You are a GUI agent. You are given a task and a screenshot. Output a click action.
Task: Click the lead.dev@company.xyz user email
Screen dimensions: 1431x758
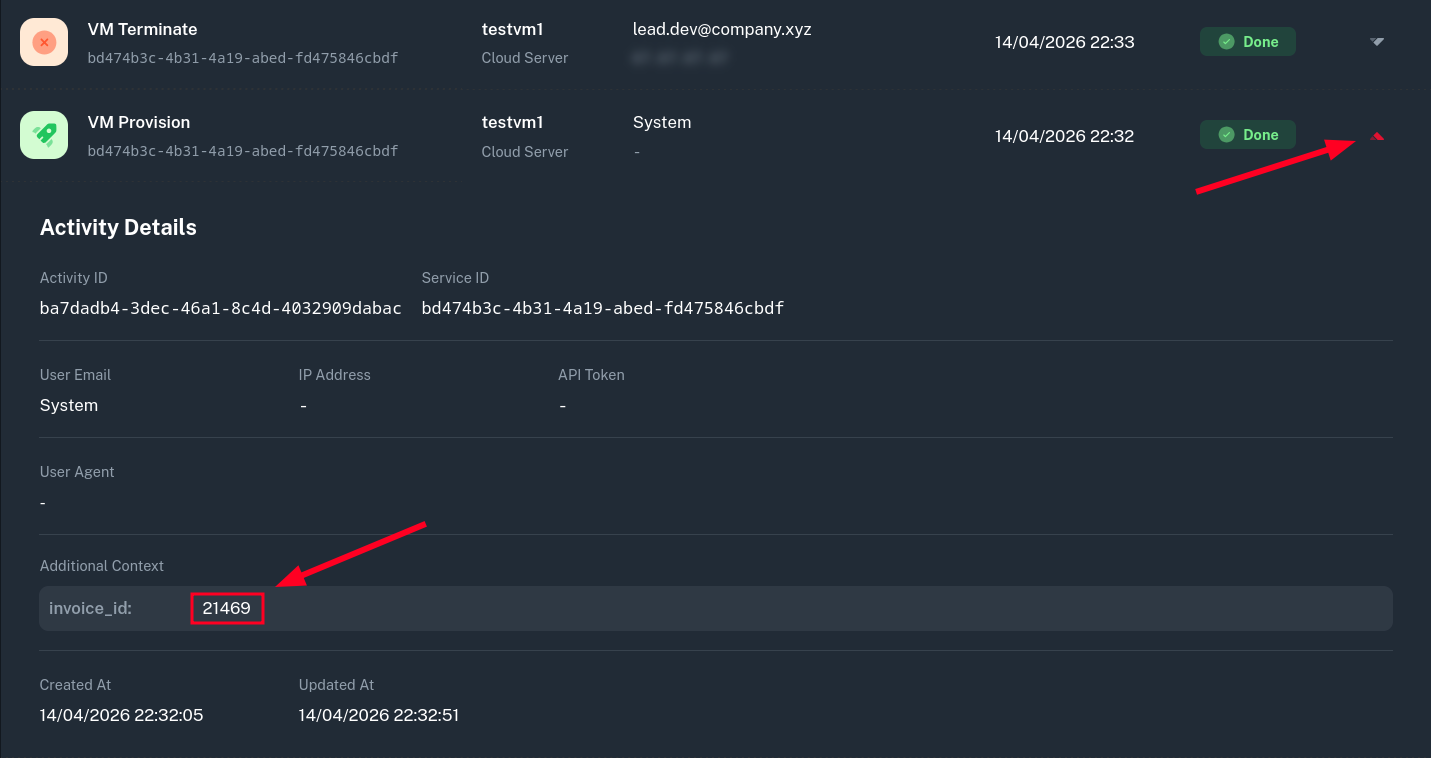(722, 29)
